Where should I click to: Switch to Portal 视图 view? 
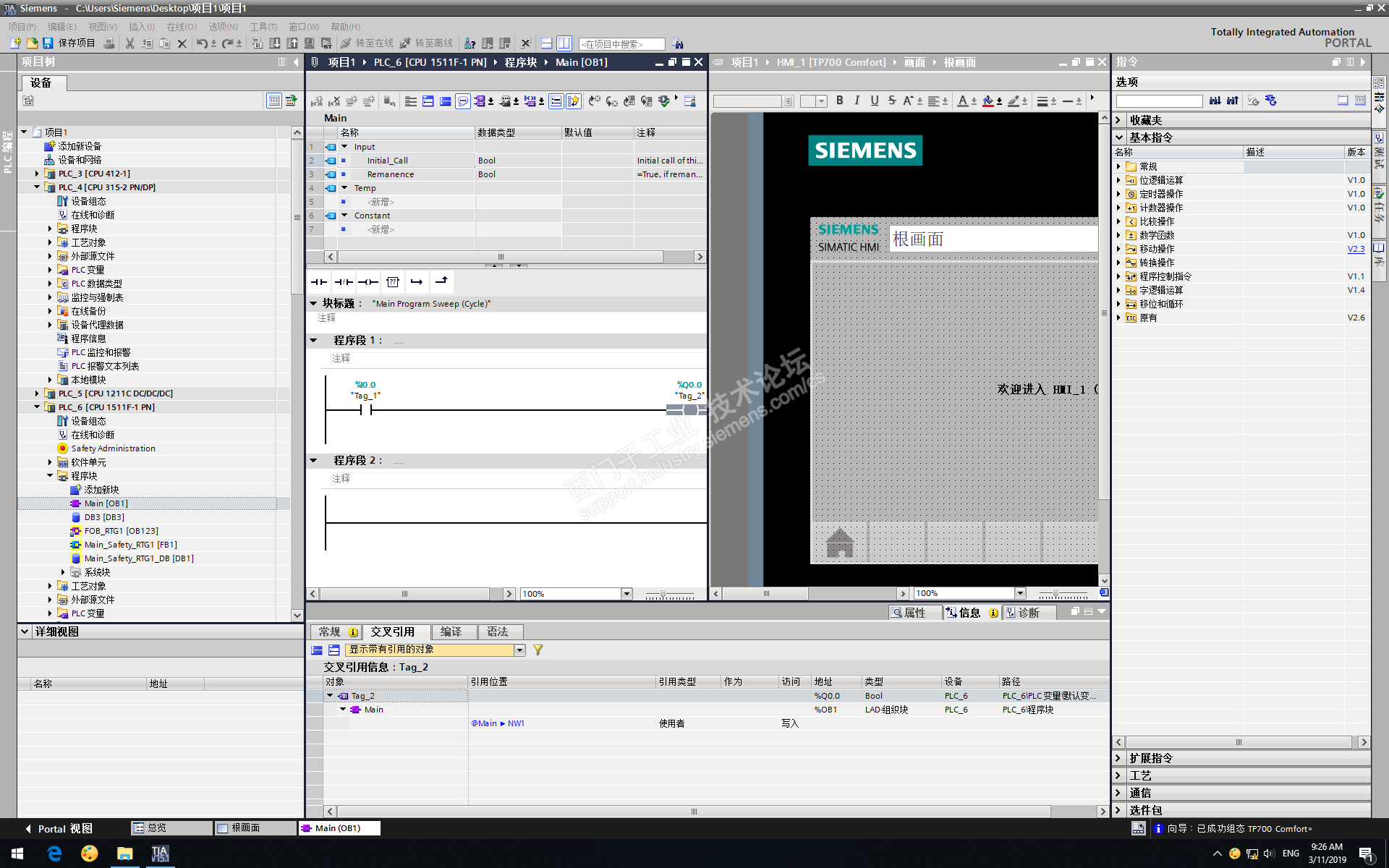point(58,828)
